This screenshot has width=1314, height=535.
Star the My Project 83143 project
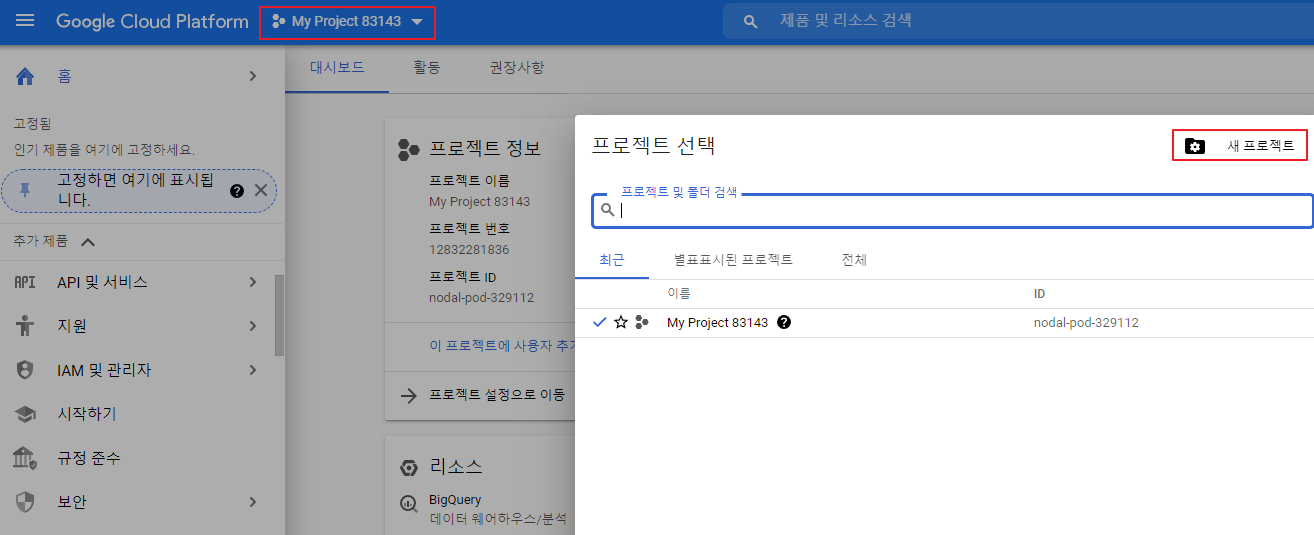coord(621,322)
